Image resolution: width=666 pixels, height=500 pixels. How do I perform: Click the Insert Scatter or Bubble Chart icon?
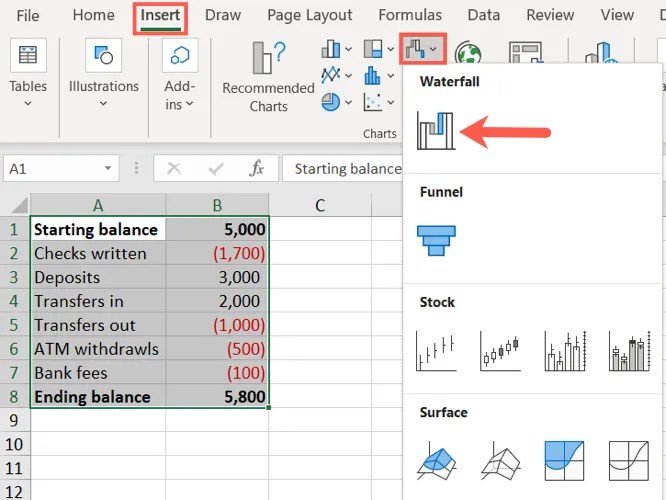(373, 102)
